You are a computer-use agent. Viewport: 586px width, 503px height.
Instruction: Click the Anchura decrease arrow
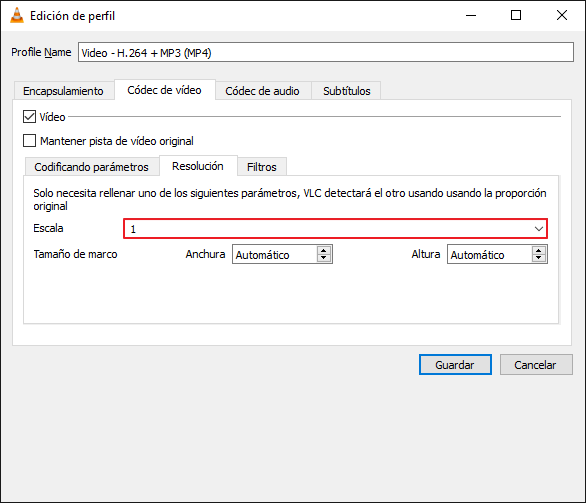[324, 258]
